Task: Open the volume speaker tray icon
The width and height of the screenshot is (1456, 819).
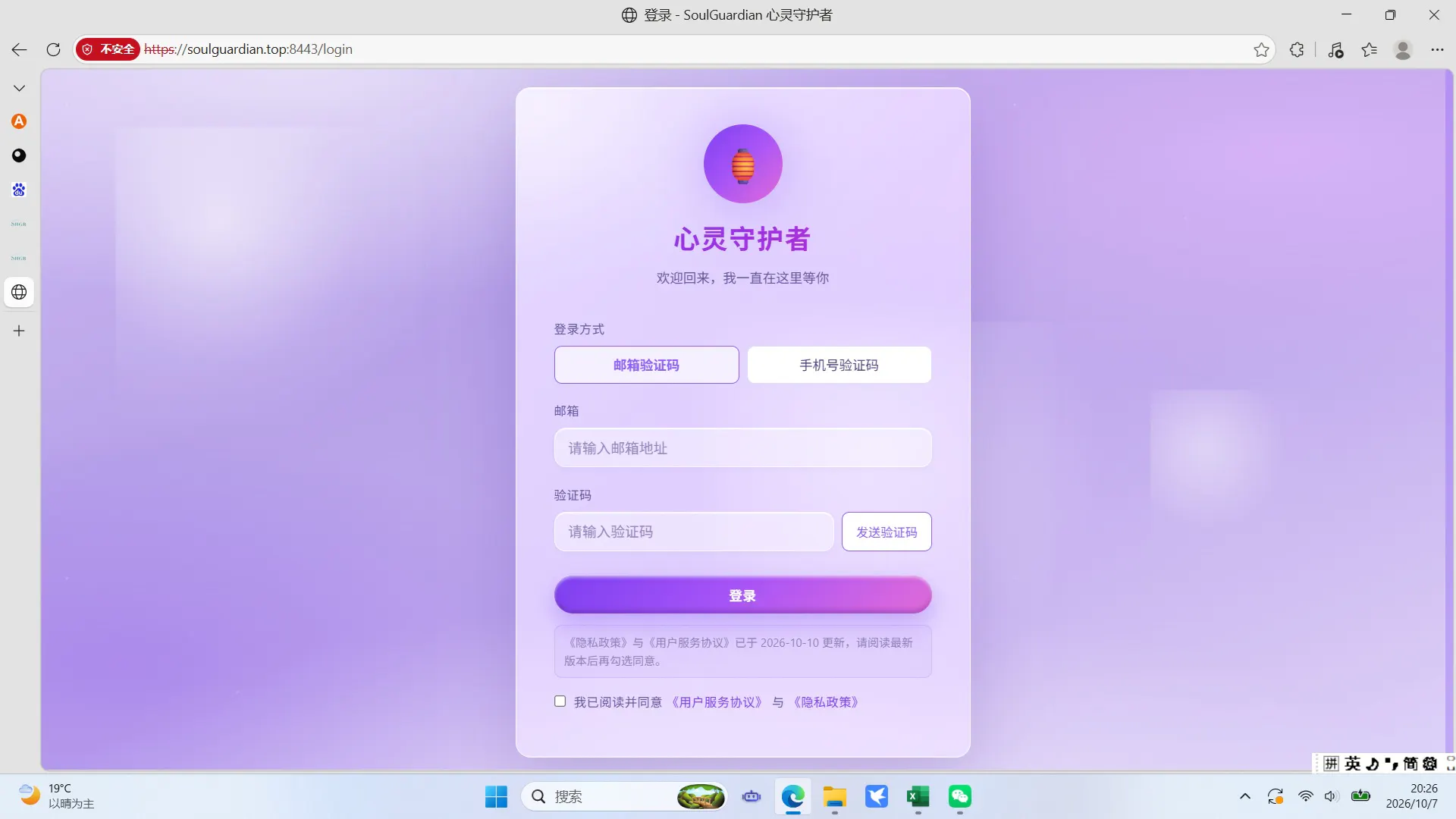Action: 1331,796
